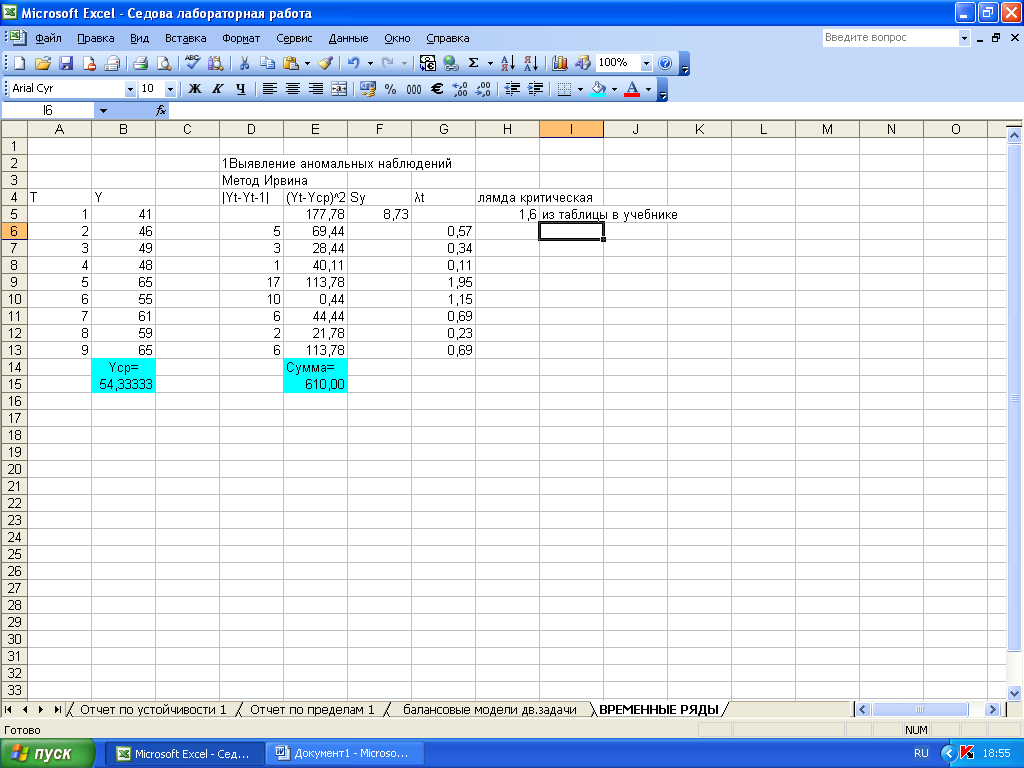Expand the Name Box dropdown arrow
This screenshot has height=768, width=1024.
[x=103, y=111]
